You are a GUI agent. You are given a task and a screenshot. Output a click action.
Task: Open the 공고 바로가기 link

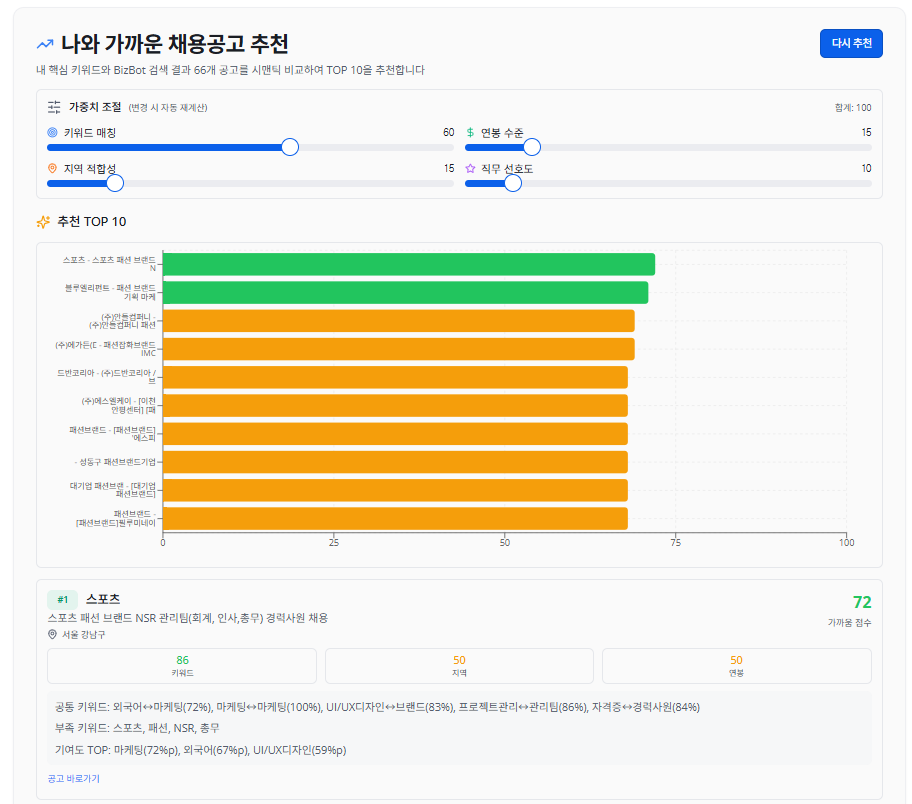tap(73, 778)
